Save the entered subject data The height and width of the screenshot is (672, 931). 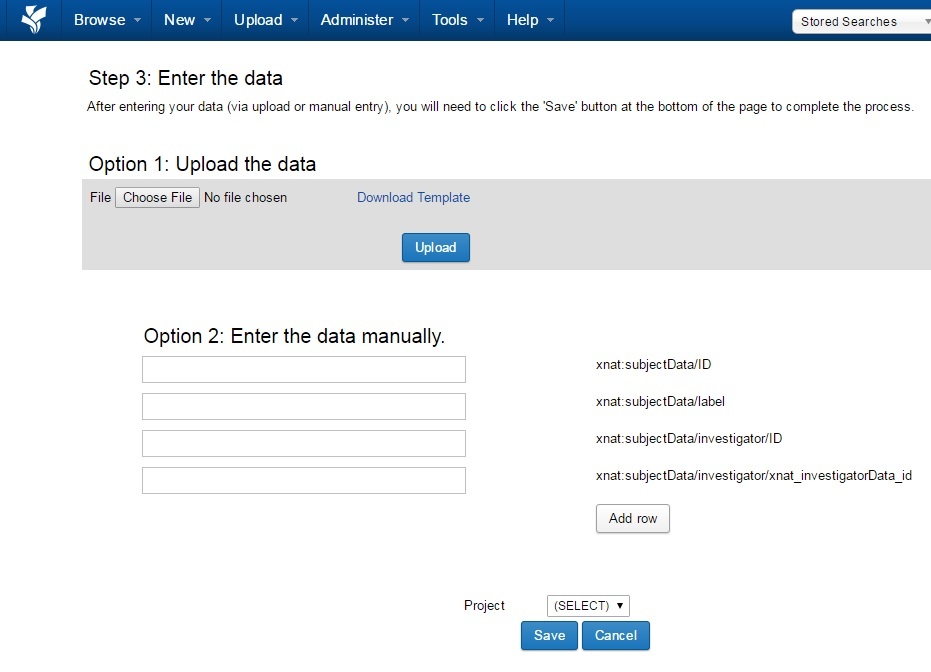548,635
